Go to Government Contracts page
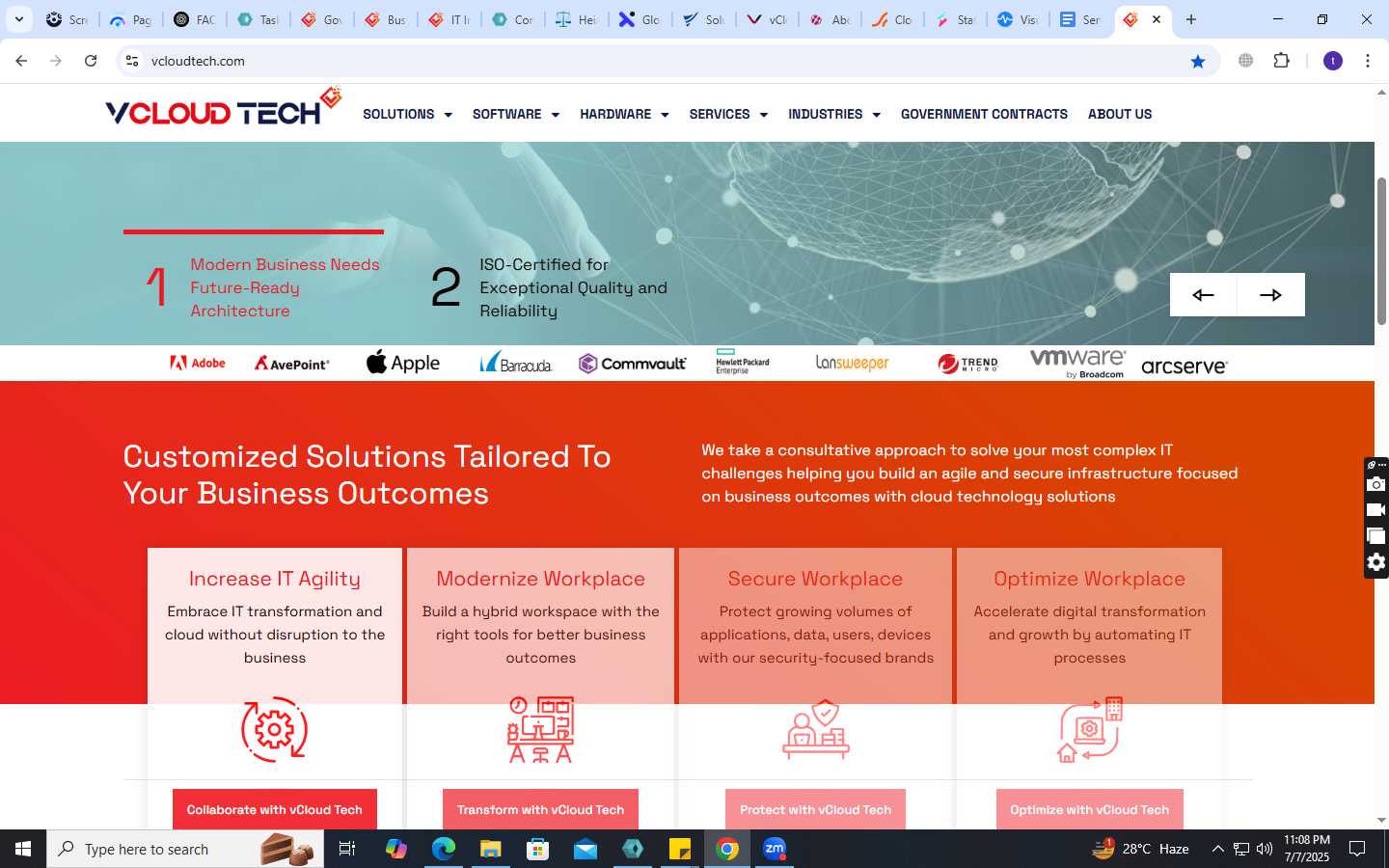This screenshot has width=1389, height=868. tap(984, 114)
